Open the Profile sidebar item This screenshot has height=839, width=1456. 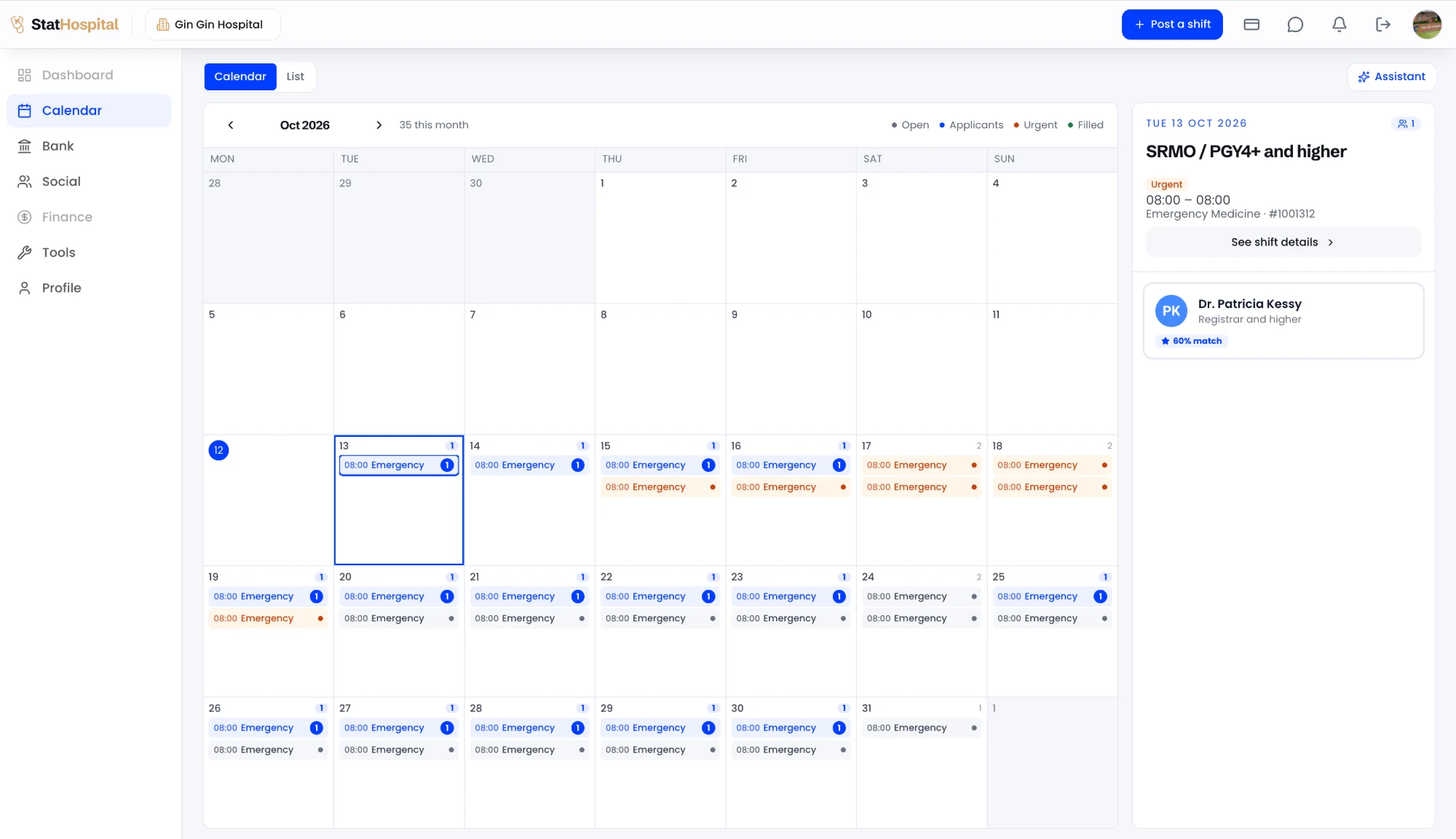pyautogui.click(x=89, y=288)
